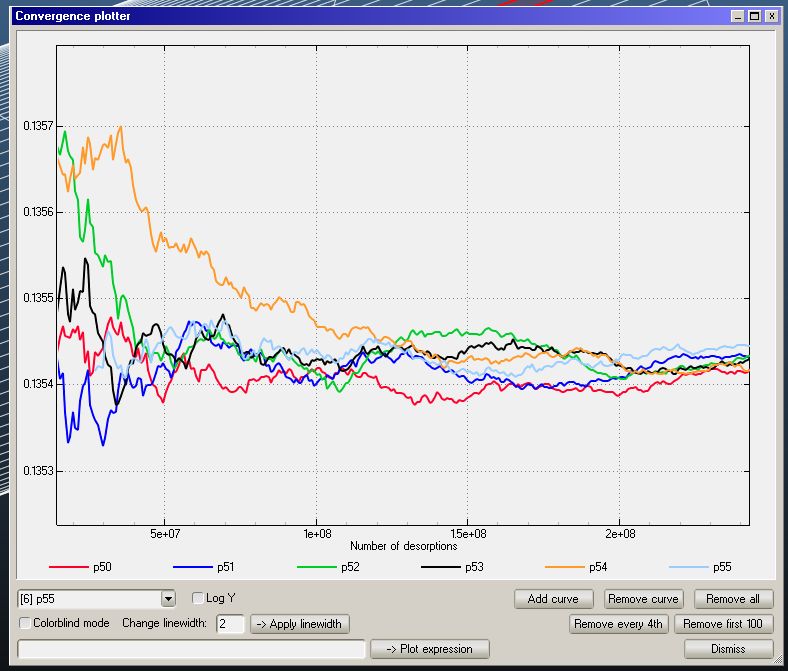Click the p52 legend label
788x671 pixels.
[x=350, y=567]
